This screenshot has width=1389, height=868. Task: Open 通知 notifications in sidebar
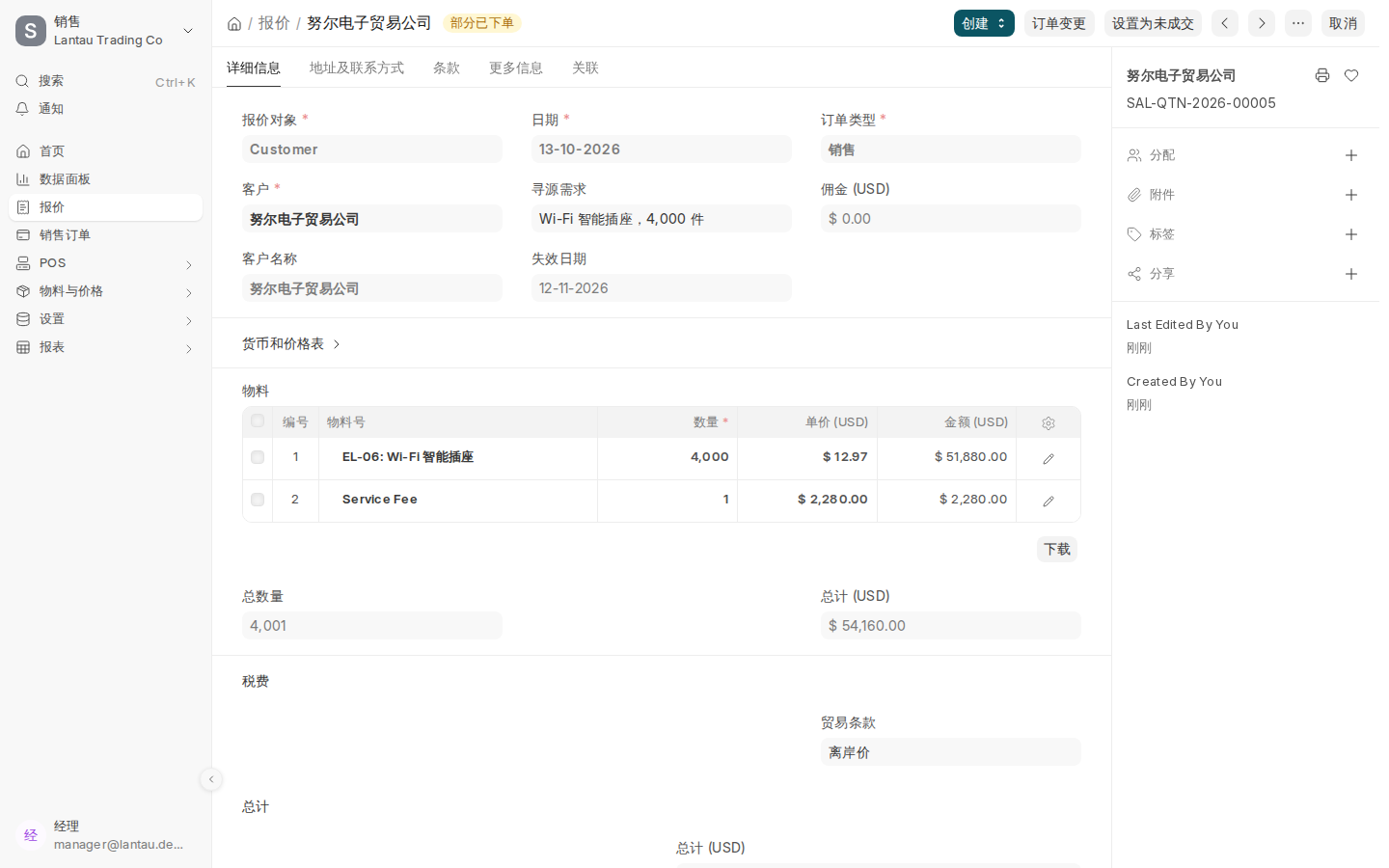105,109
